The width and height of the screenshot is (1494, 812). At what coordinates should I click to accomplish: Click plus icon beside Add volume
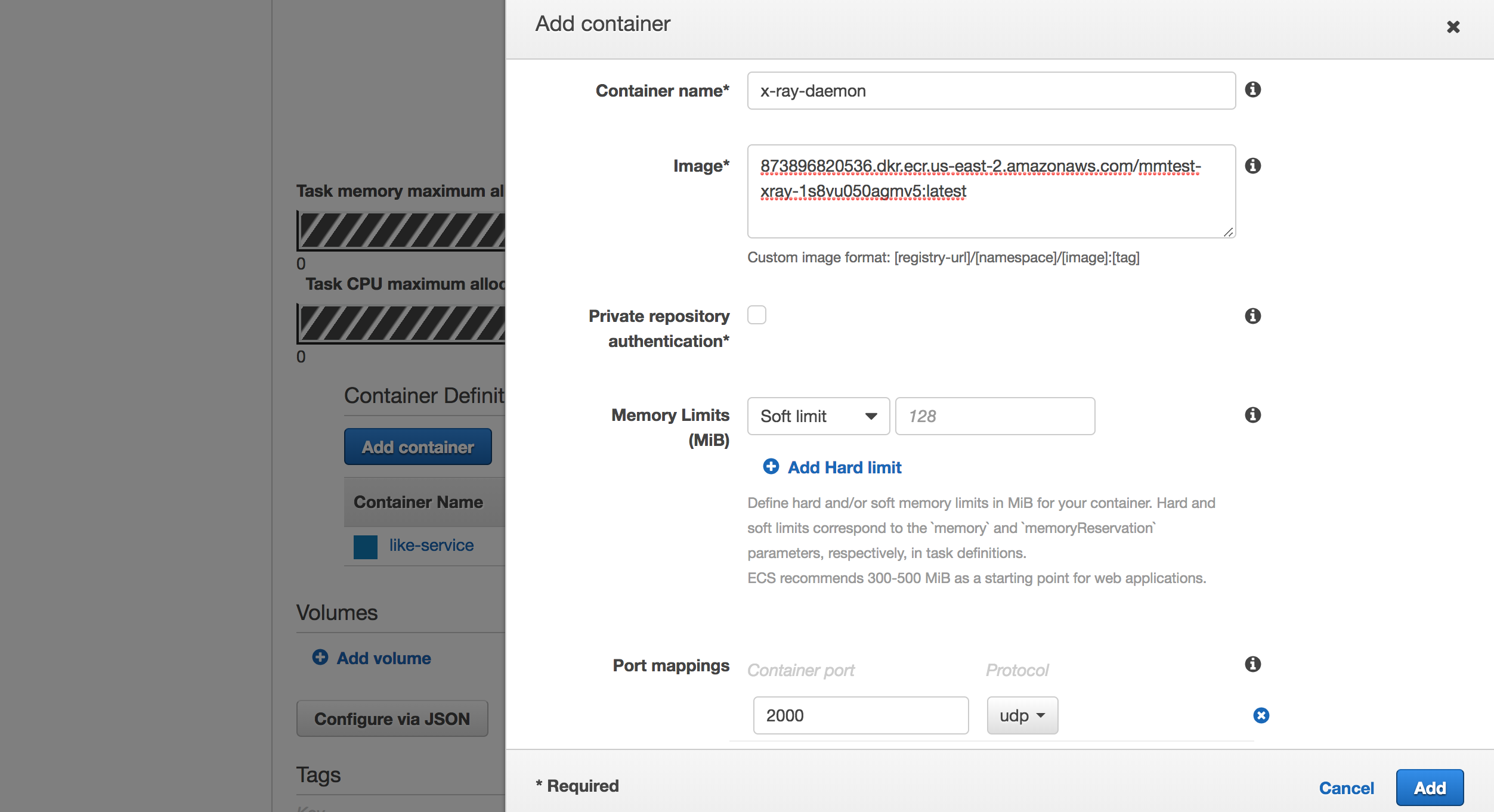[x=320, y=658]
